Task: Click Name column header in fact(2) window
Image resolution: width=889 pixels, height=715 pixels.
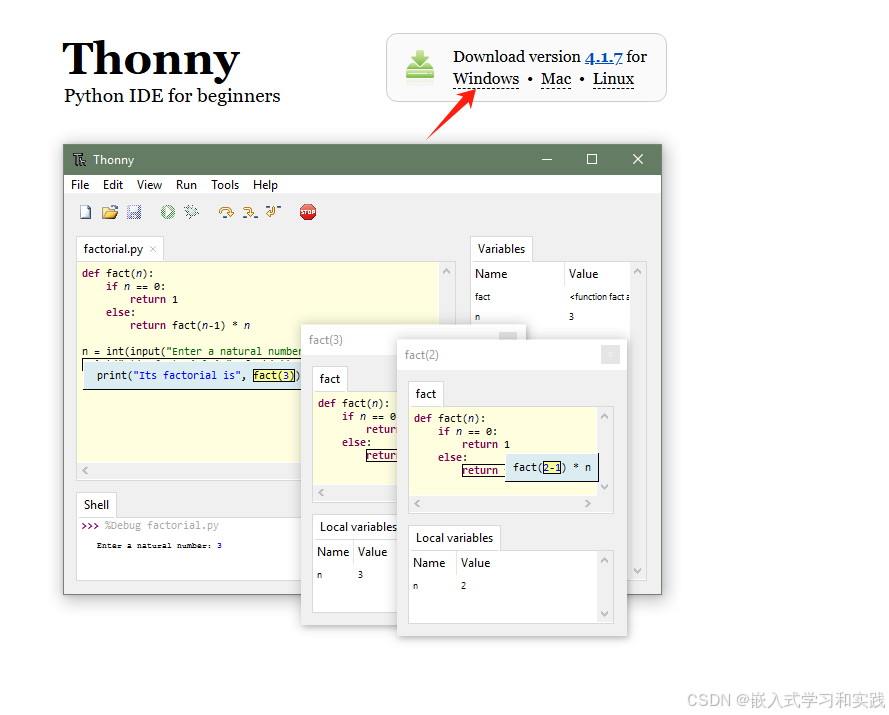Action: coord(433,563)
